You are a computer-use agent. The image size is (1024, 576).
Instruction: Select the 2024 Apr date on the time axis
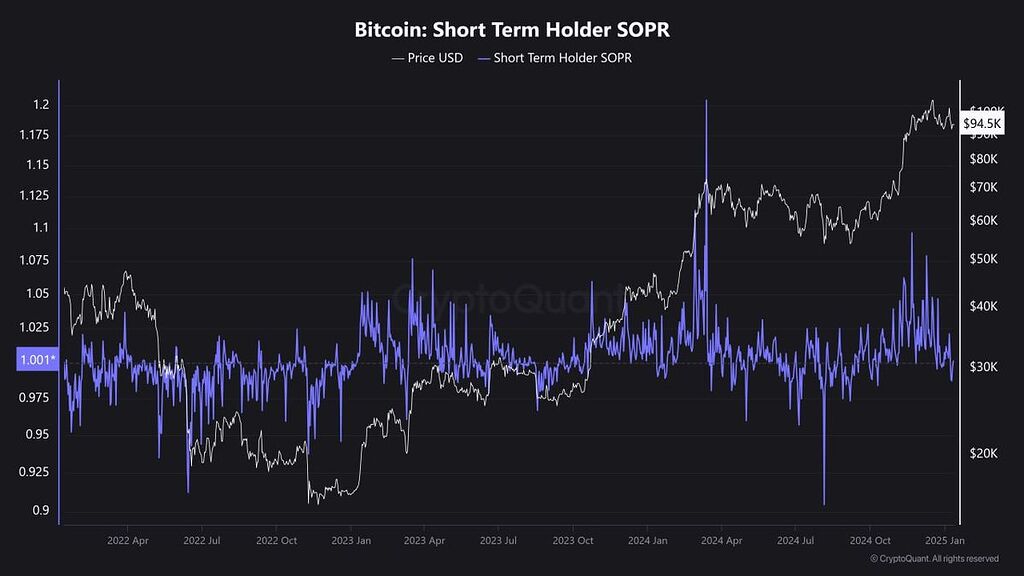point(720,540)
